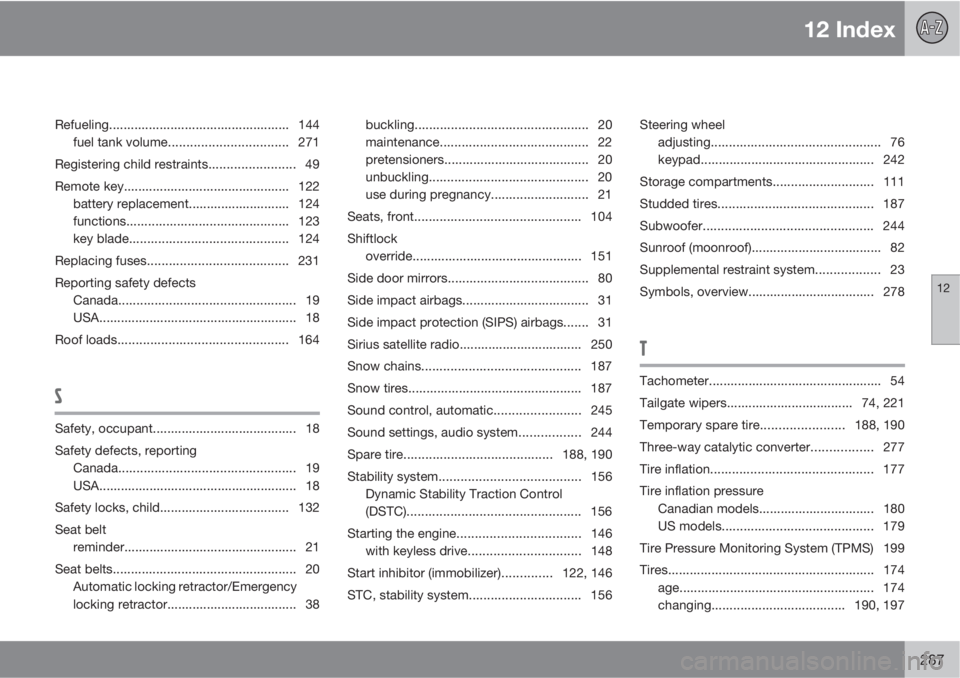Select the 'Stability system' entry
This screenshot has height=678, width=960.
click(479, 476)
